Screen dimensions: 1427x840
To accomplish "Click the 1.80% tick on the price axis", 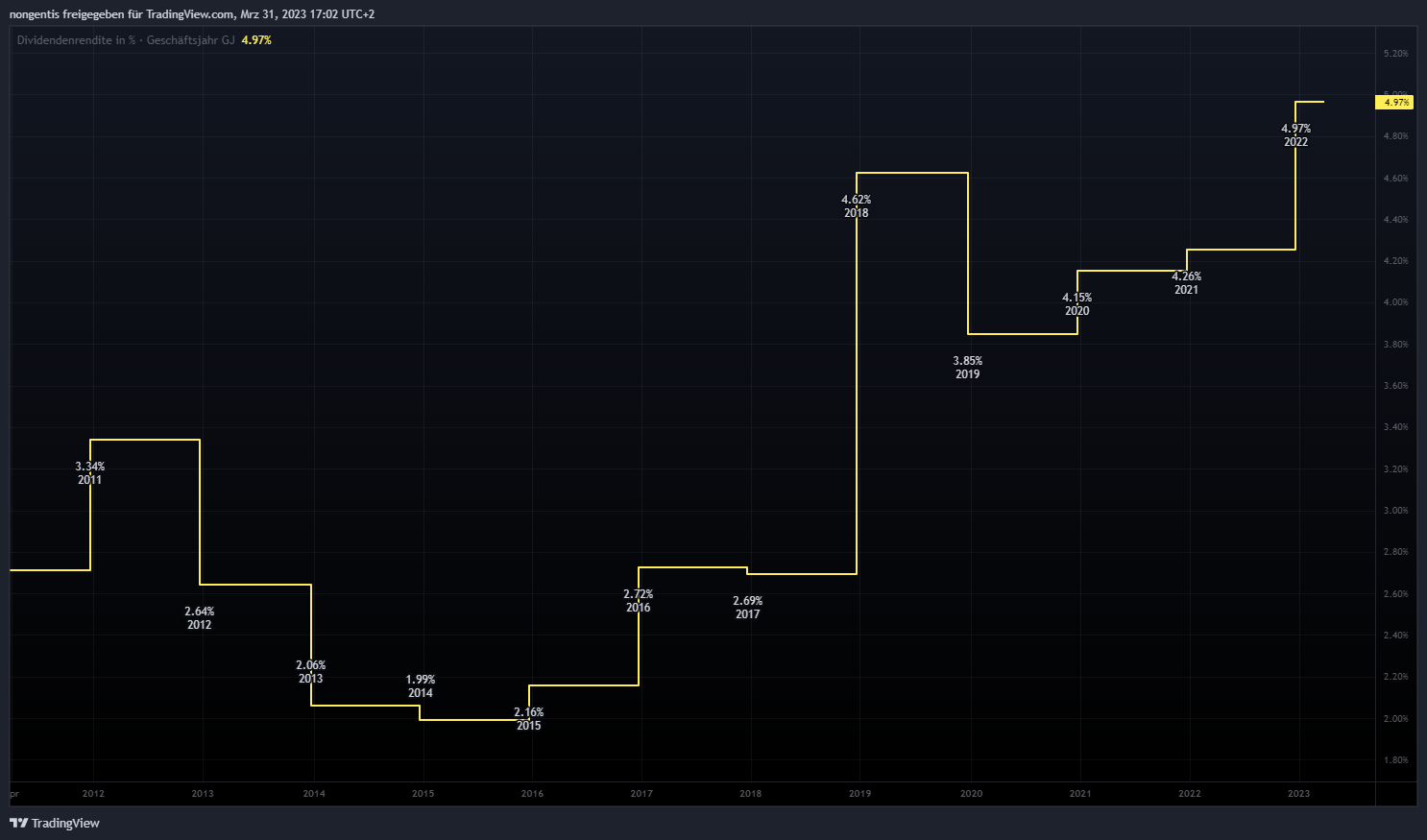I will click(1395, 760).
